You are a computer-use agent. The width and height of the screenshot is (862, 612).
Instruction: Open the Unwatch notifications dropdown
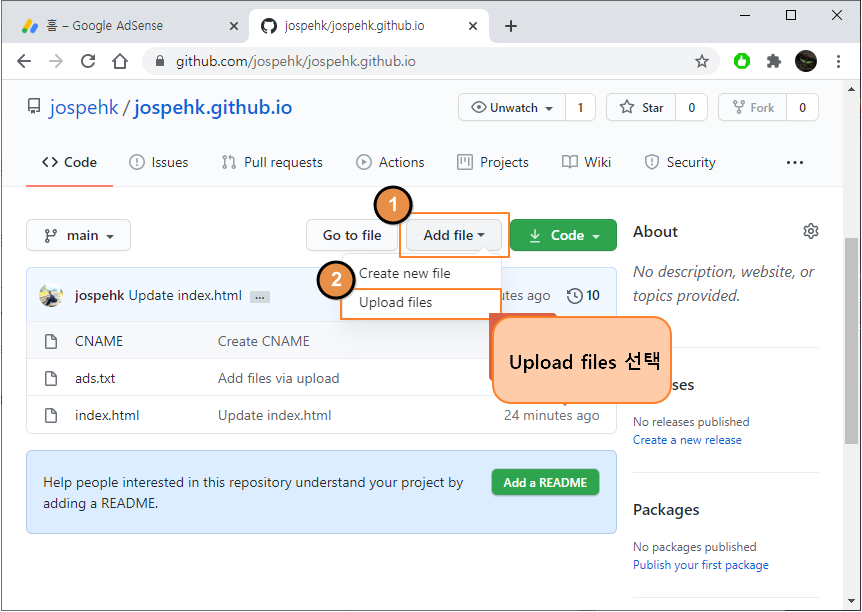(x=512, y=107)
